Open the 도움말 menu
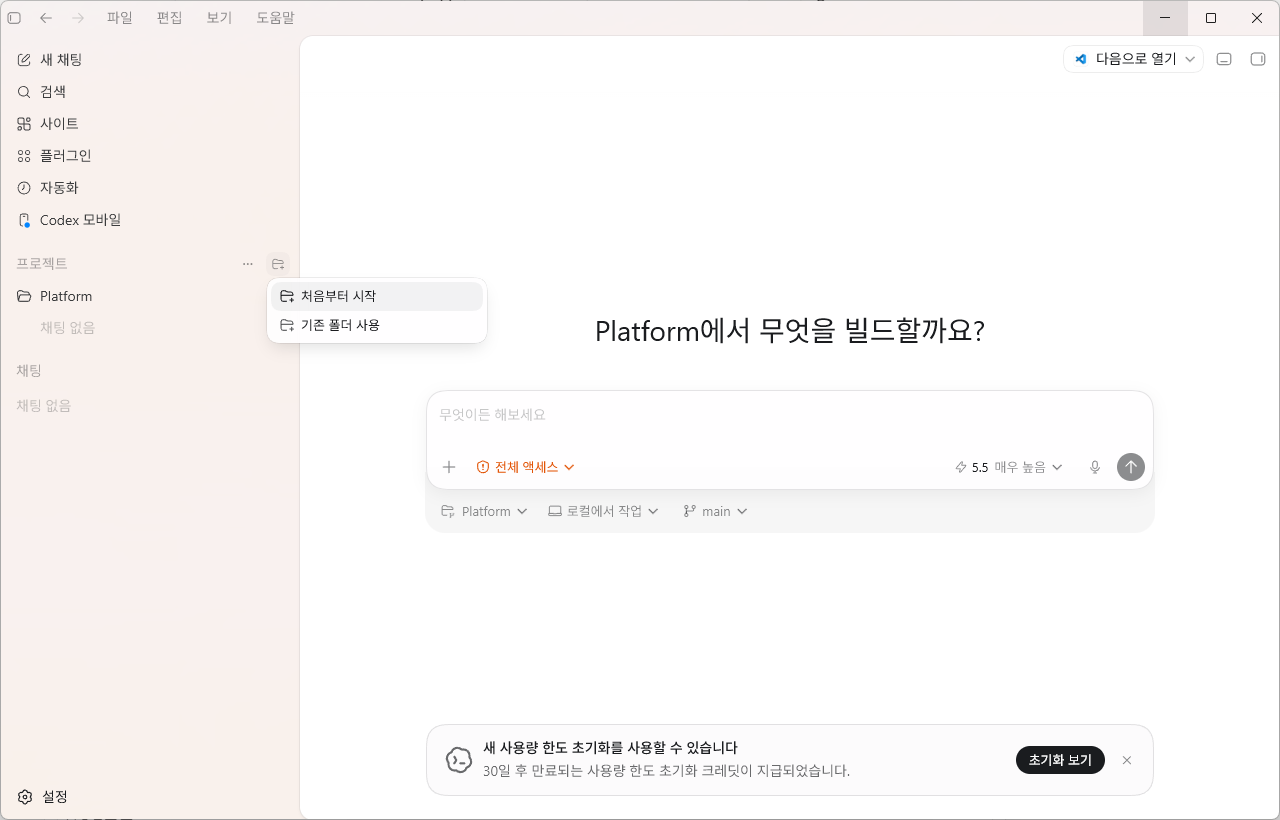This screenshot has height=820, width=1280. (x=275, y=18)
